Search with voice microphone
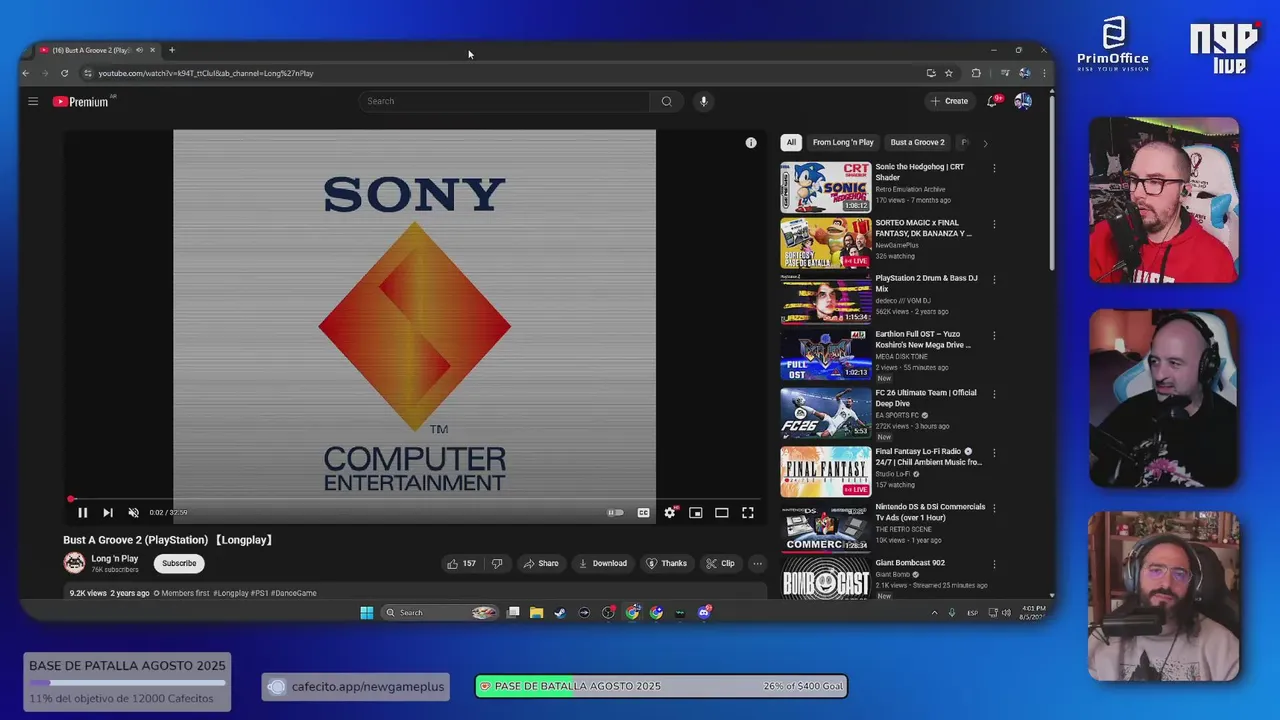1280x720 pixels. 703,101
